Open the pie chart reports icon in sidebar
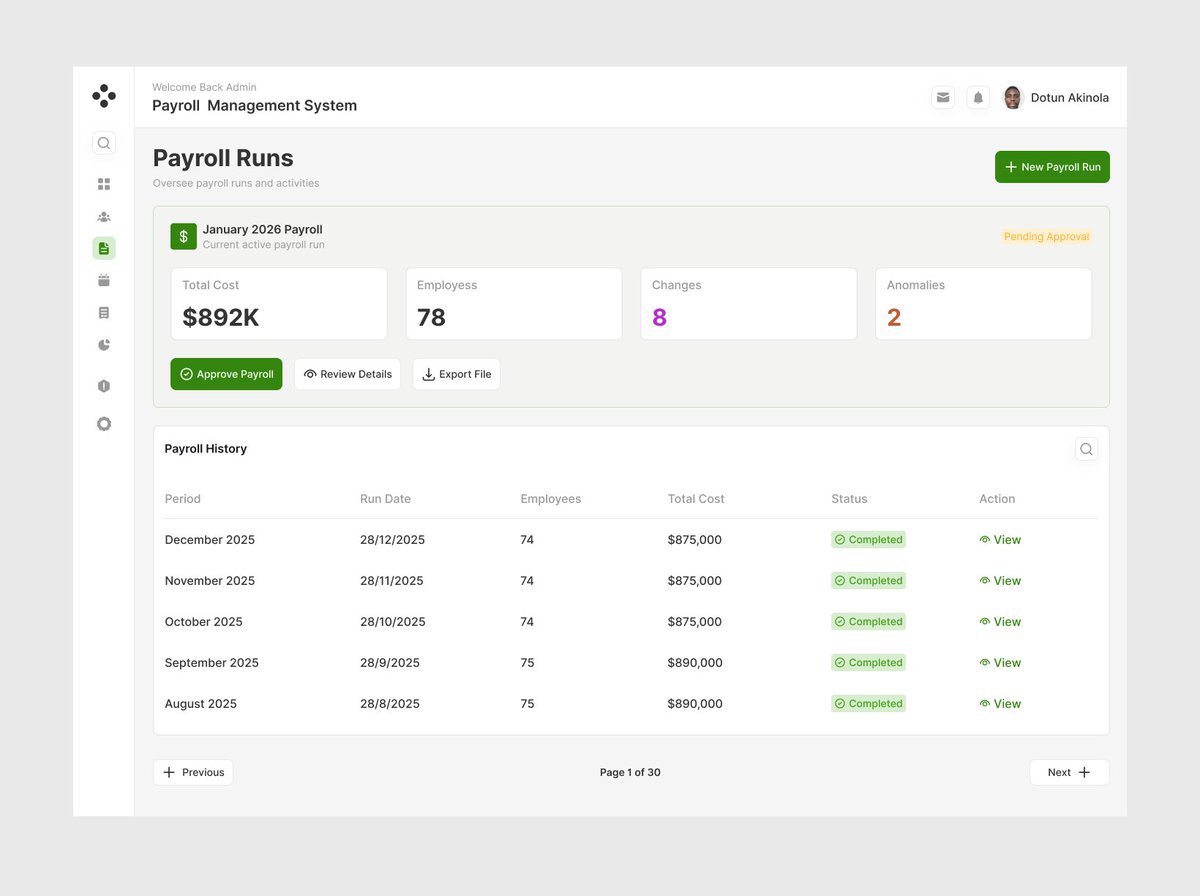Screen dimensions: 1200x896 [104, 345]
